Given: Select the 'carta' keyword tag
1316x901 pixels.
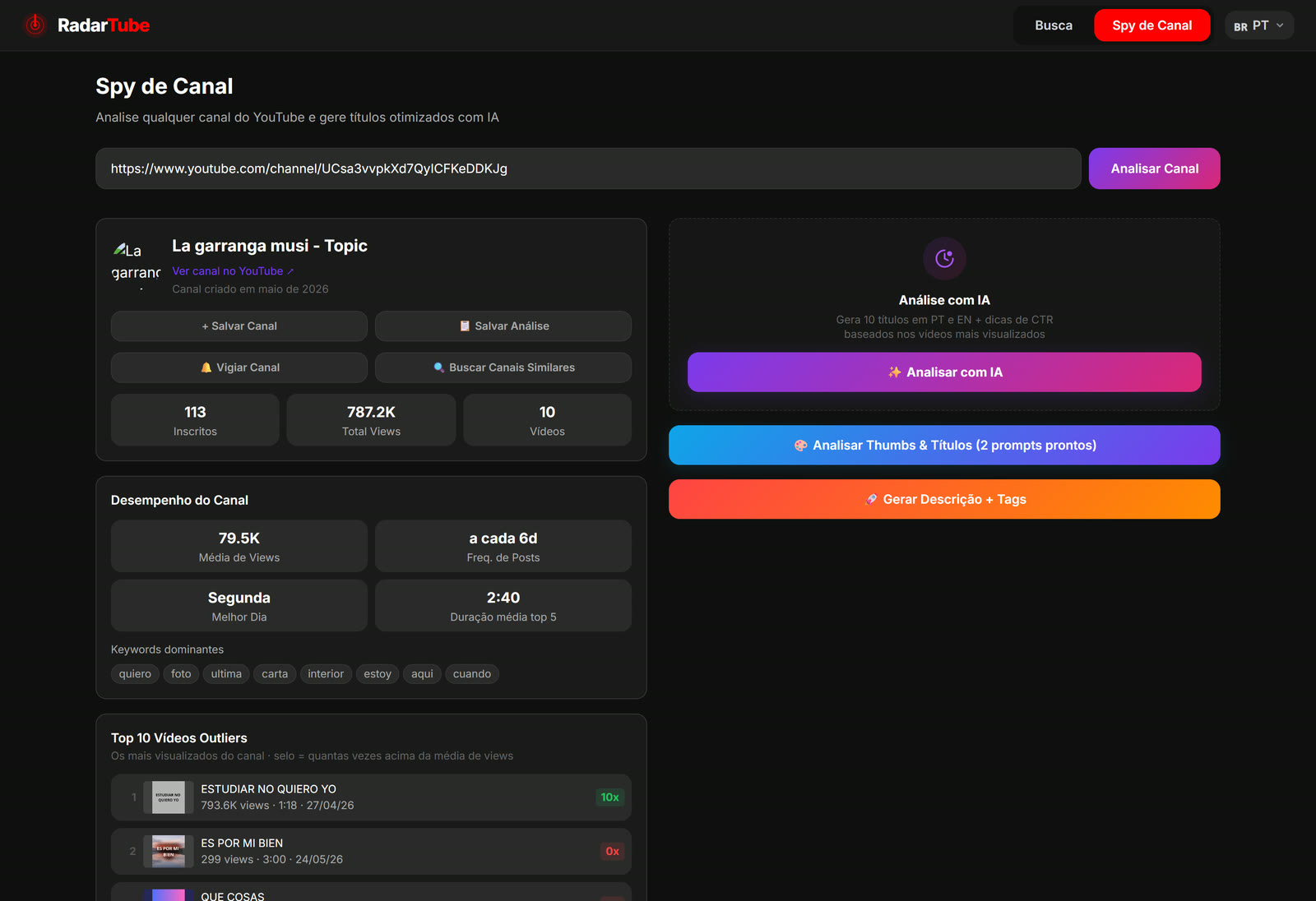Looking at the screenshot, I should click(275, 674).
